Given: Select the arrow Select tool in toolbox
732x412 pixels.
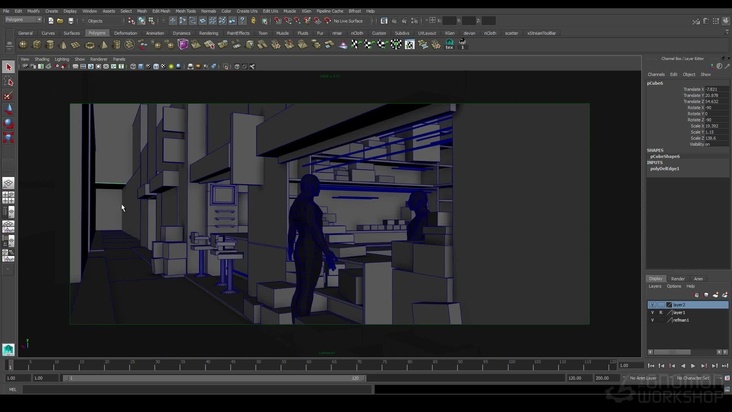Looking at the screenshot, I should [9, 68].
